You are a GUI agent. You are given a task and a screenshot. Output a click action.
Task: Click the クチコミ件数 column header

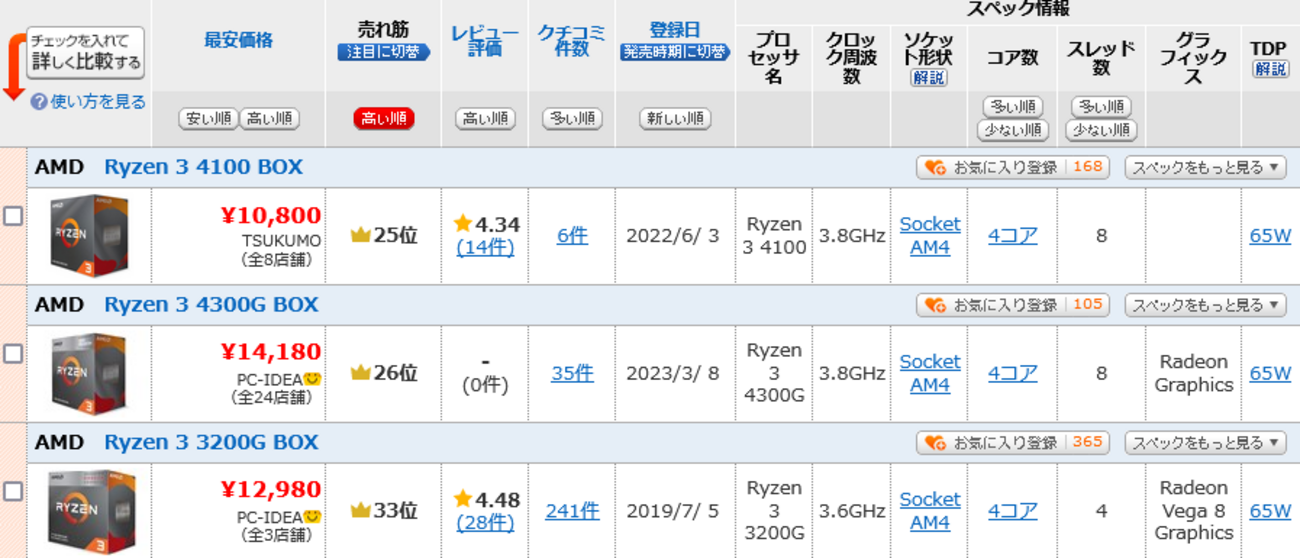coord(572,40)
